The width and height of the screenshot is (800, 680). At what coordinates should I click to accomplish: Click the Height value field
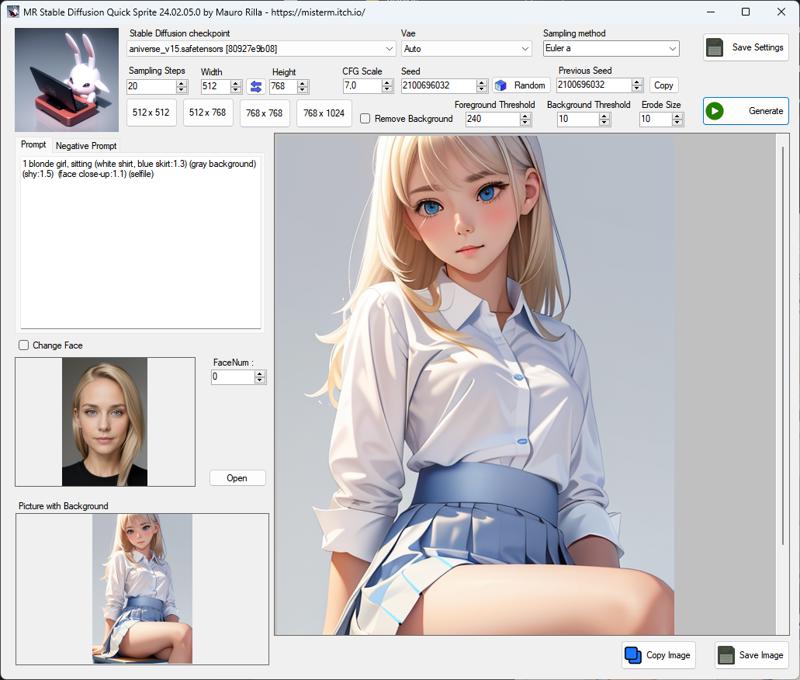[284, 86]
